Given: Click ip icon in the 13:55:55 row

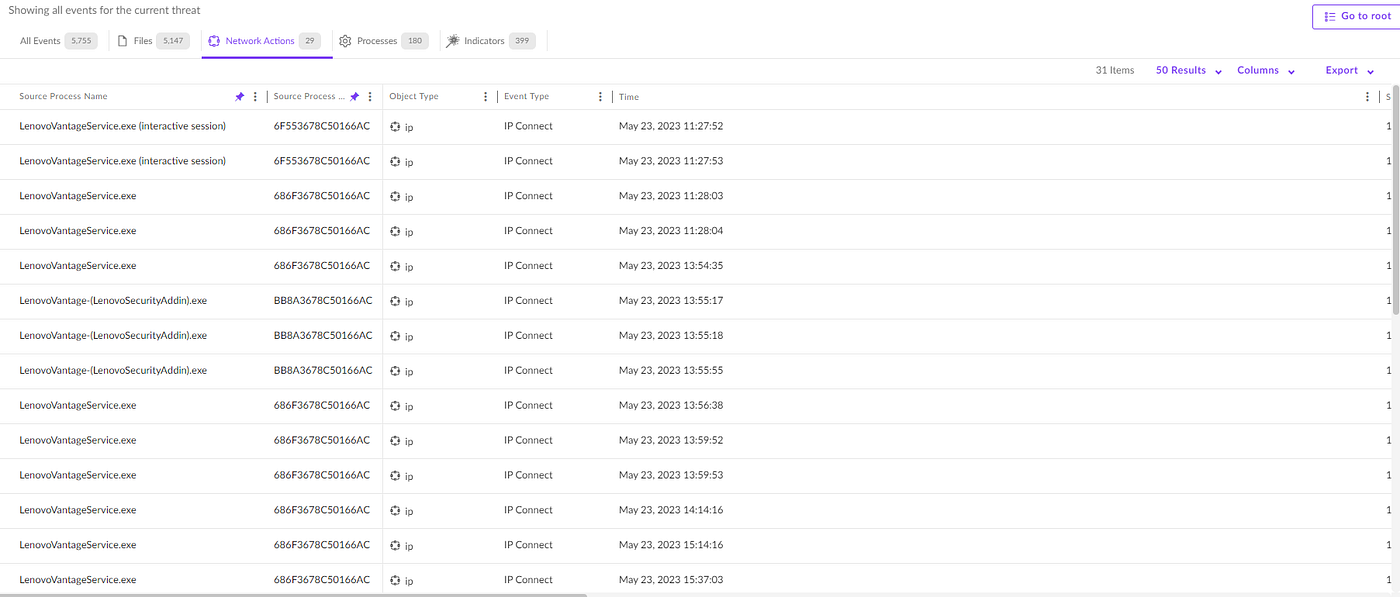Looking at the screenshot, I should point(395,371).
